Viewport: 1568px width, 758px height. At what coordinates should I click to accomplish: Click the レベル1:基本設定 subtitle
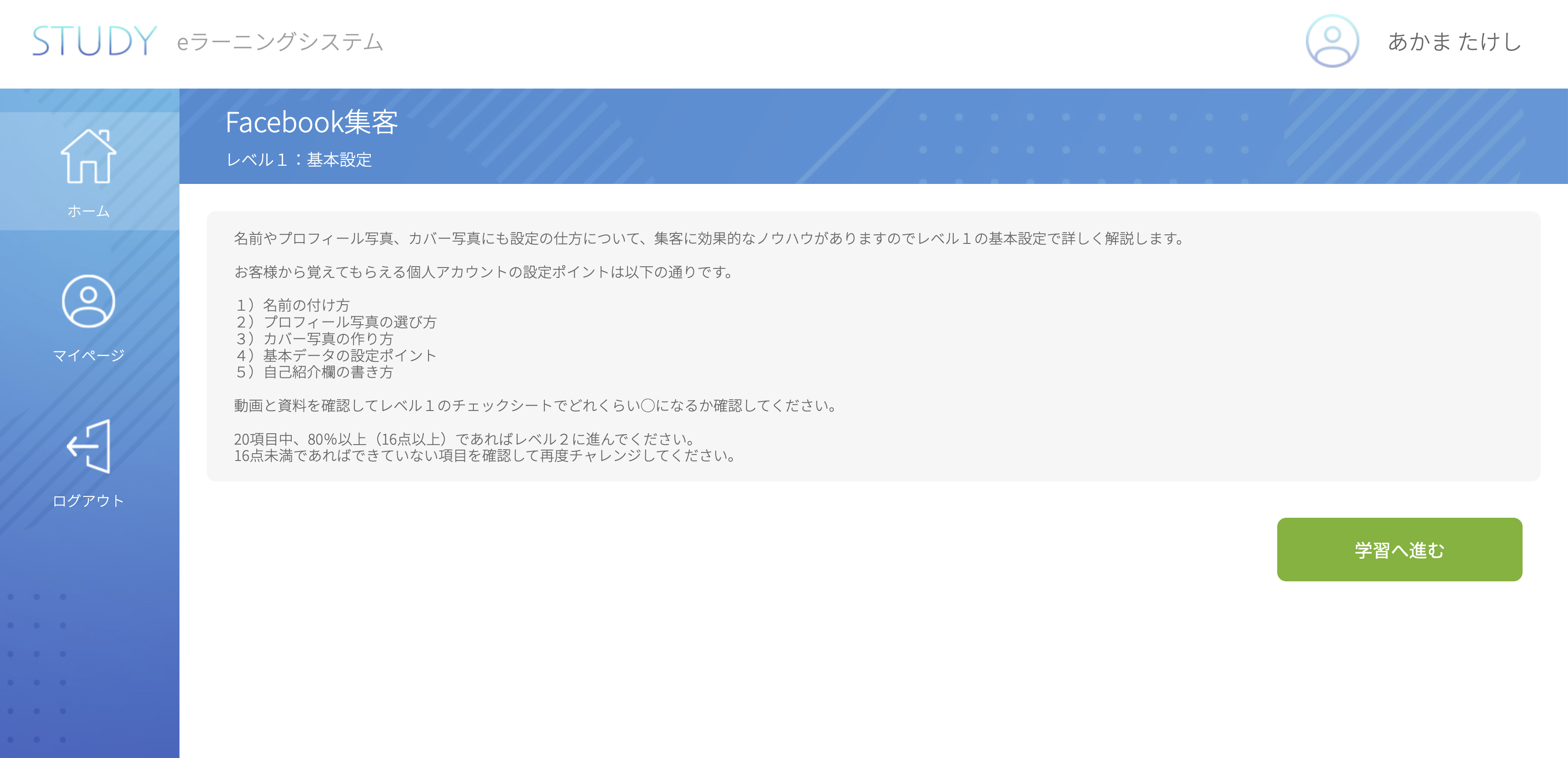click(298, 160)
